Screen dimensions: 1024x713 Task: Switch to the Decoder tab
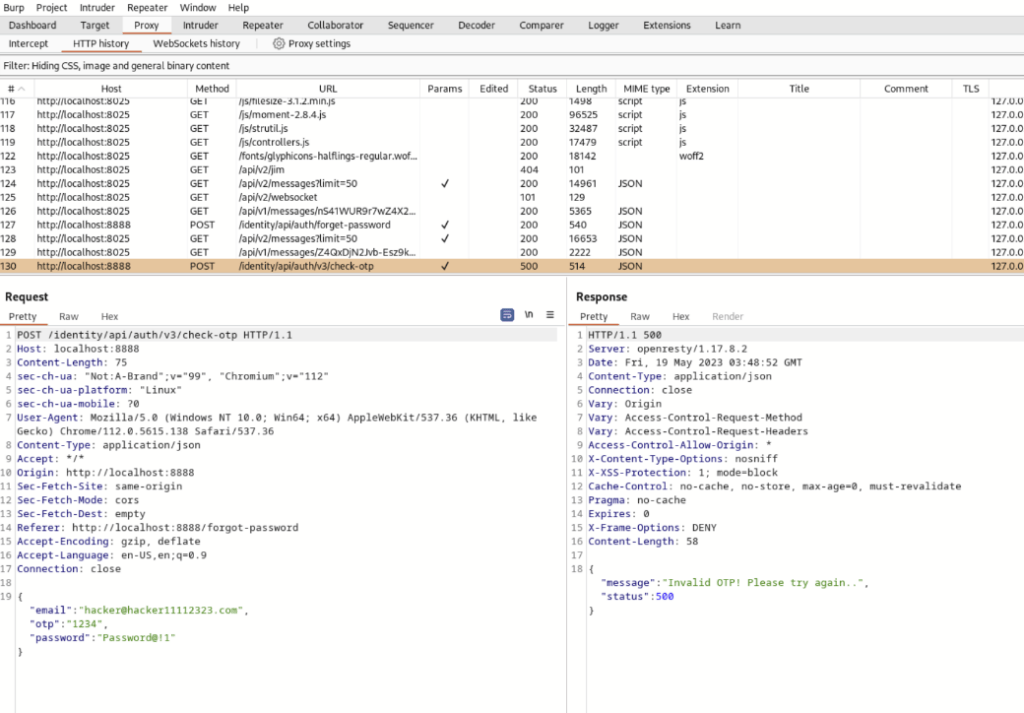point(476,25)
